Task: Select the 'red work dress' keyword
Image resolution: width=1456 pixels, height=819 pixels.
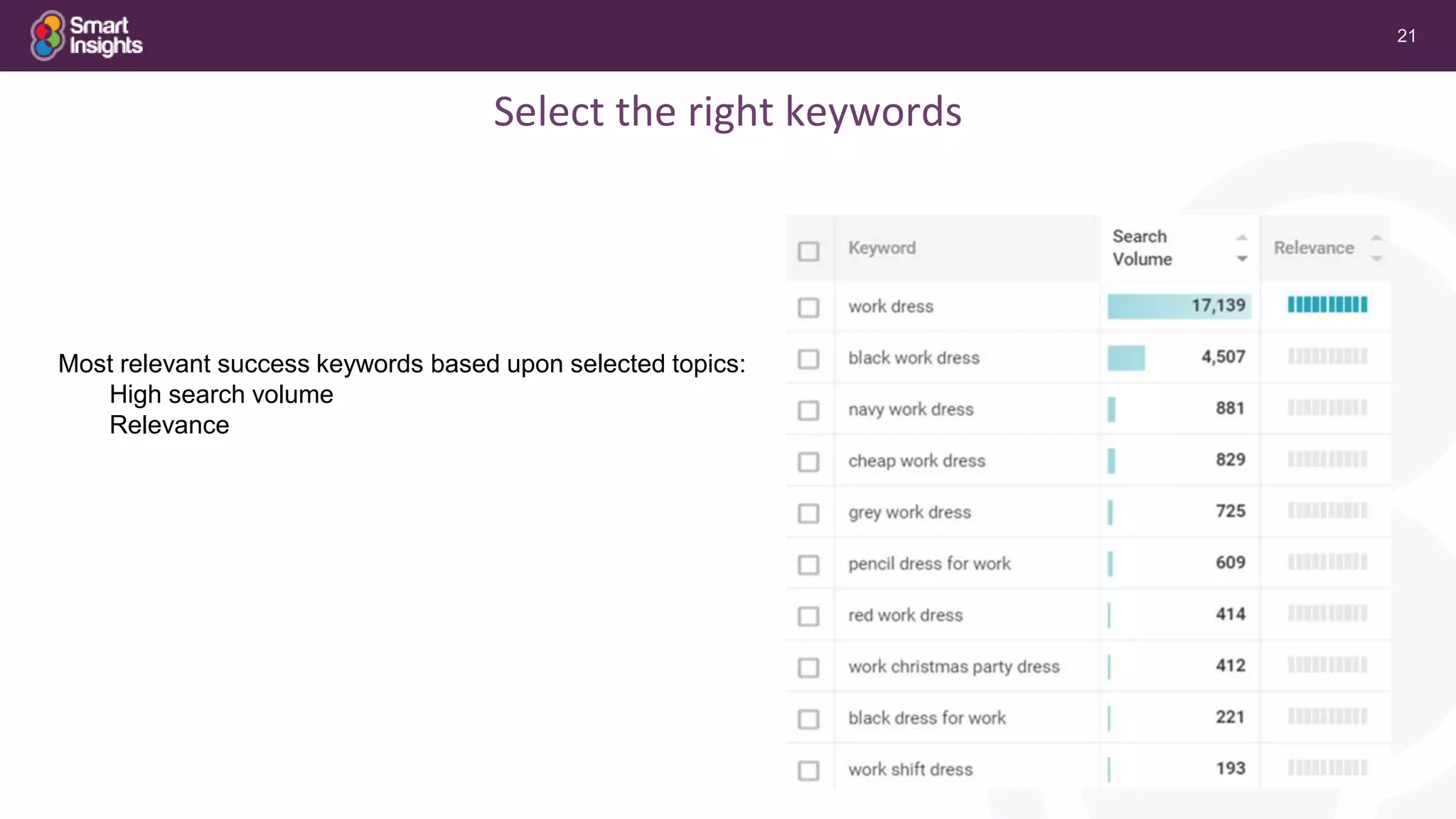Action: click(x=905, y=615)
